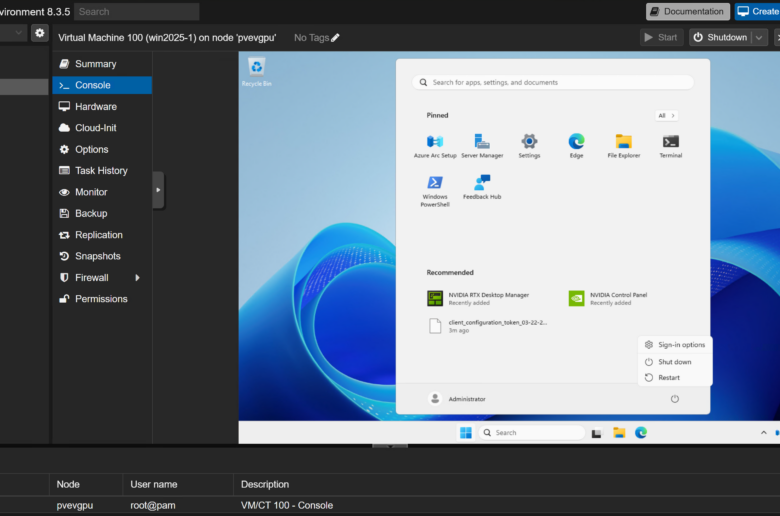Click the Proxmox search field
The image size is (780, 516).
point(136,11)
